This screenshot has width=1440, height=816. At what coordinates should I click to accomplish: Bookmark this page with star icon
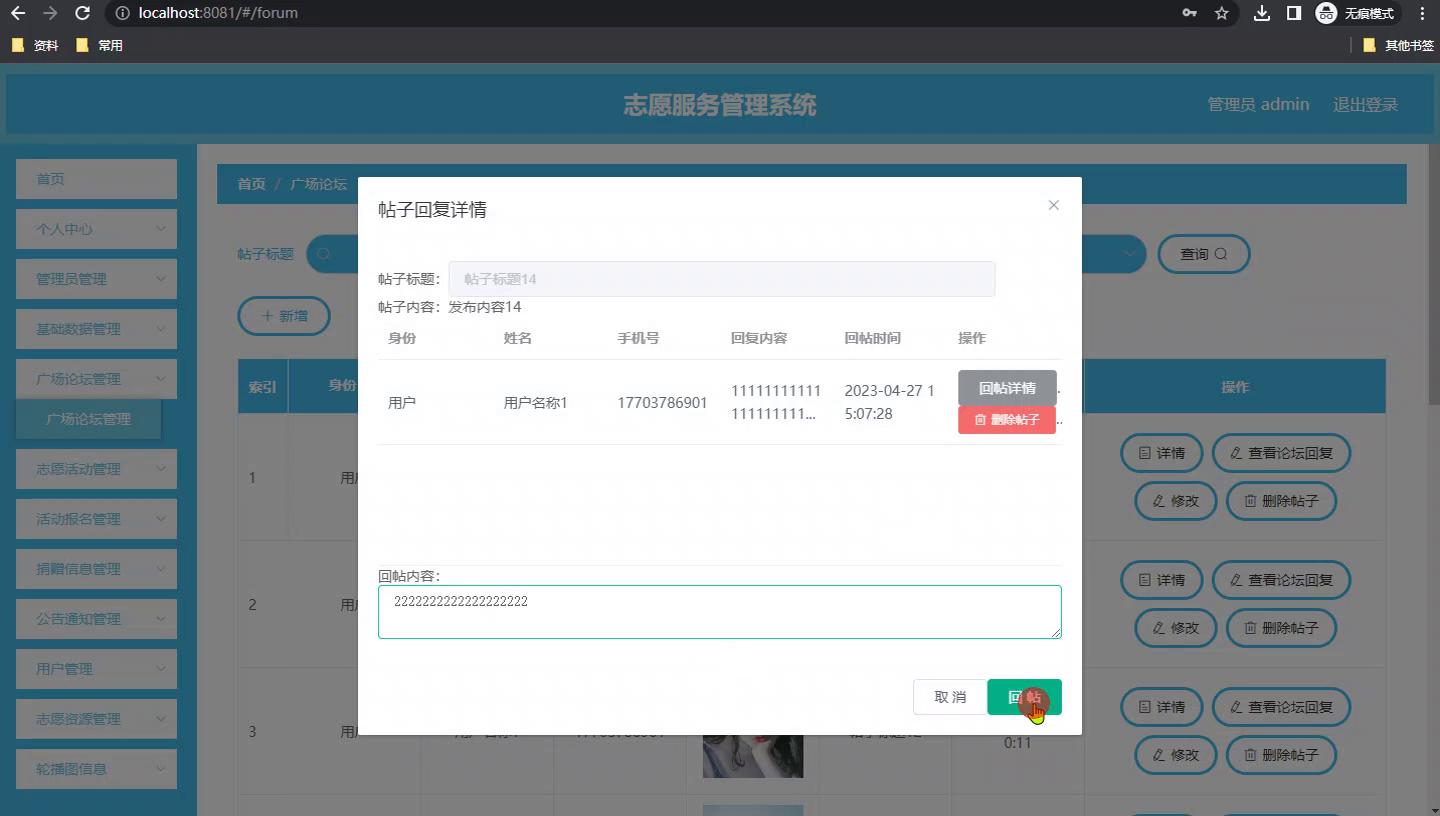point(1221,13)
